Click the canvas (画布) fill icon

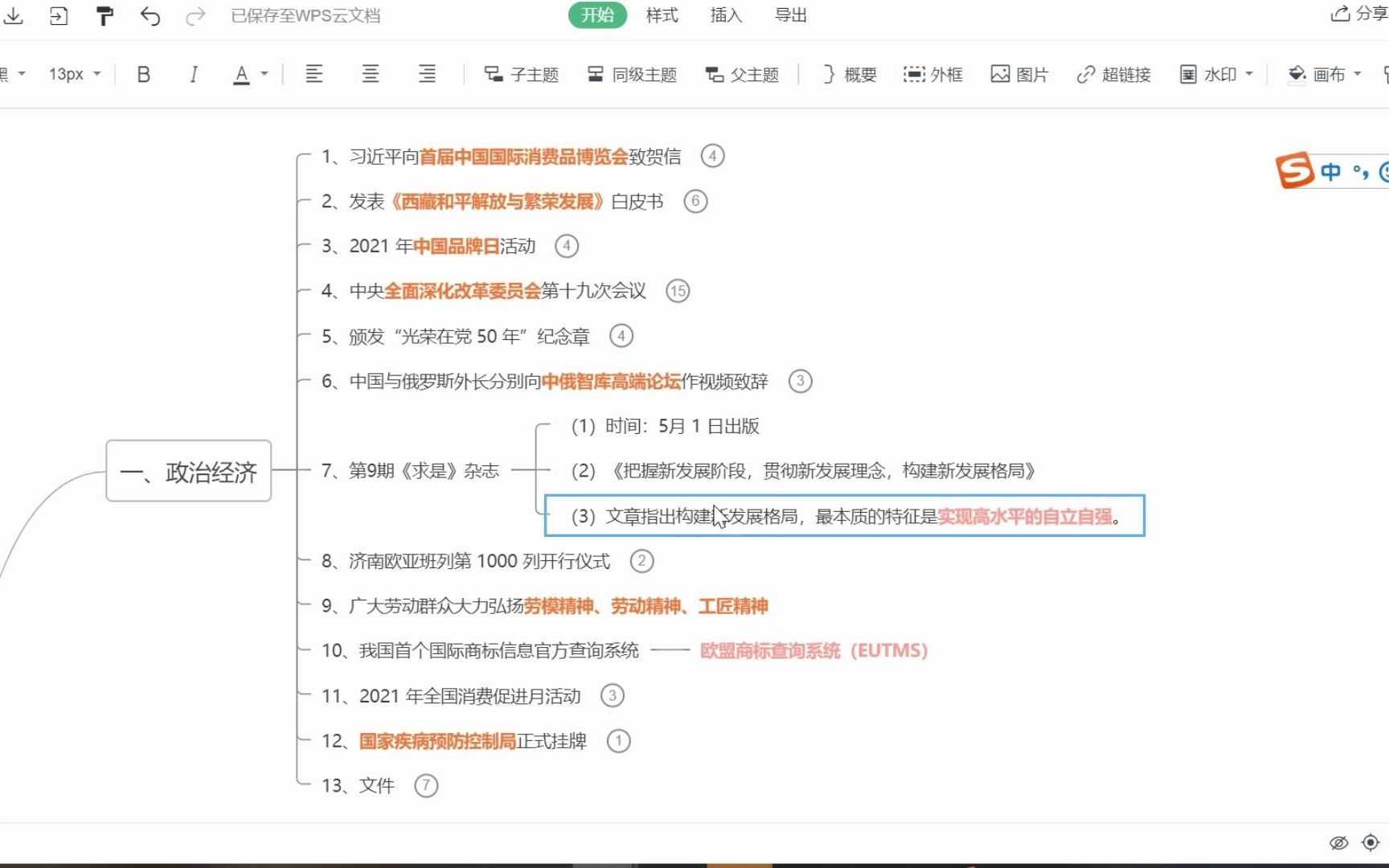pyautogui.click(x=1297, y=75)
